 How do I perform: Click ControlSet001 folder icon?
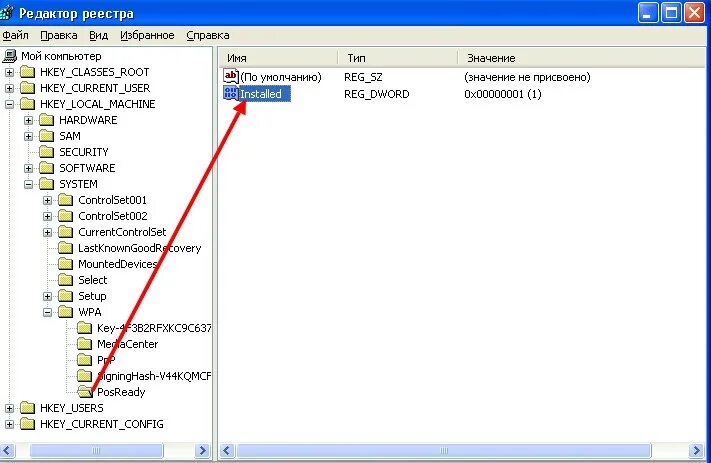[66, 200]
